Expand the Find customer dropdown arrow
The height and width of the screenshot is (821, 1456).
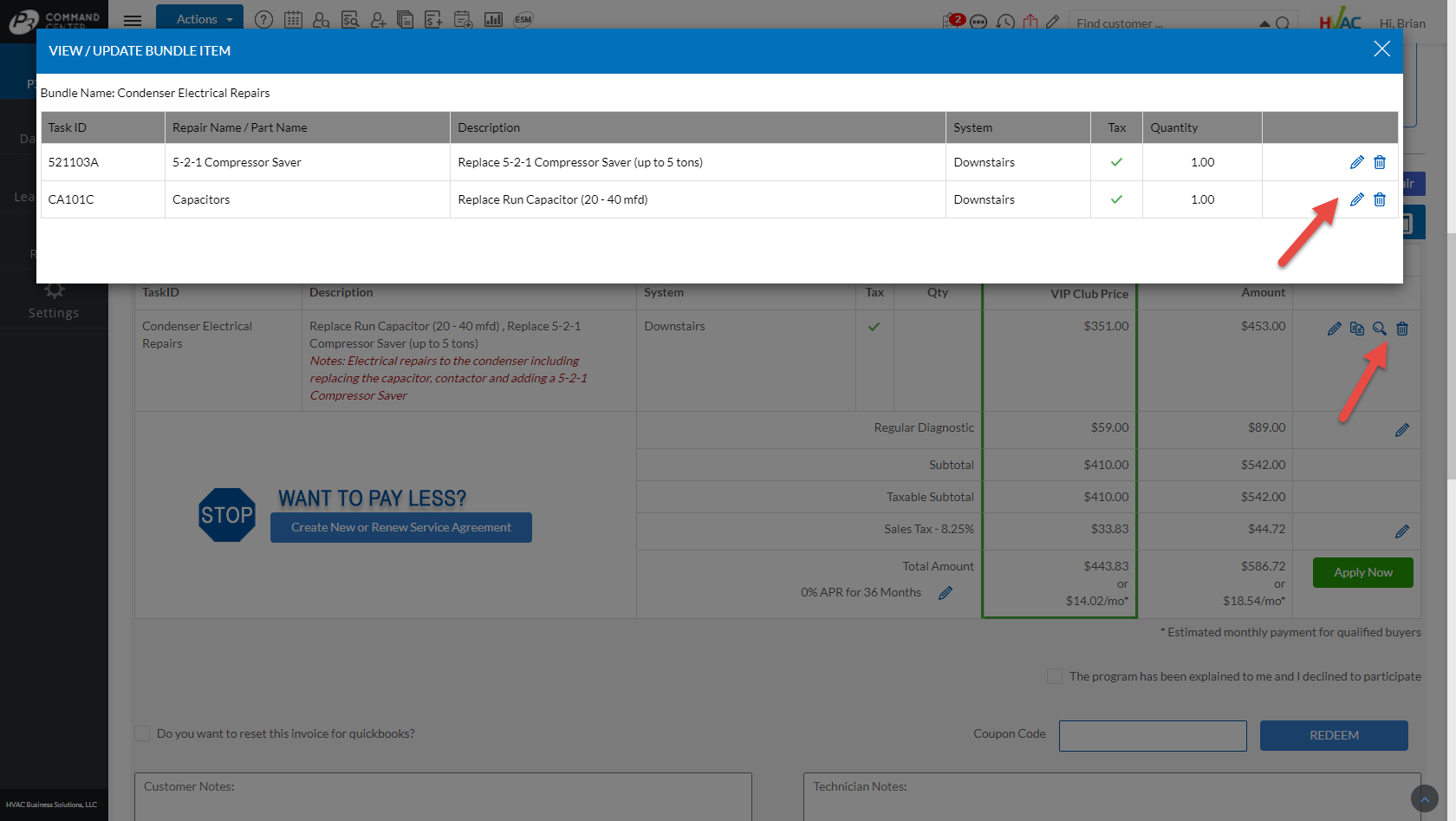[x=1264, y=23]
